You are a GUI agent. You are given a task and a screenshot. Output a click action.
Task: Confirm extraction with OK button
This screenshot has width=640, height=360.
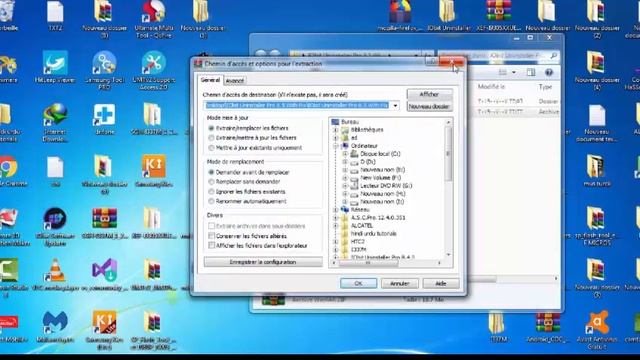point(358,283)
